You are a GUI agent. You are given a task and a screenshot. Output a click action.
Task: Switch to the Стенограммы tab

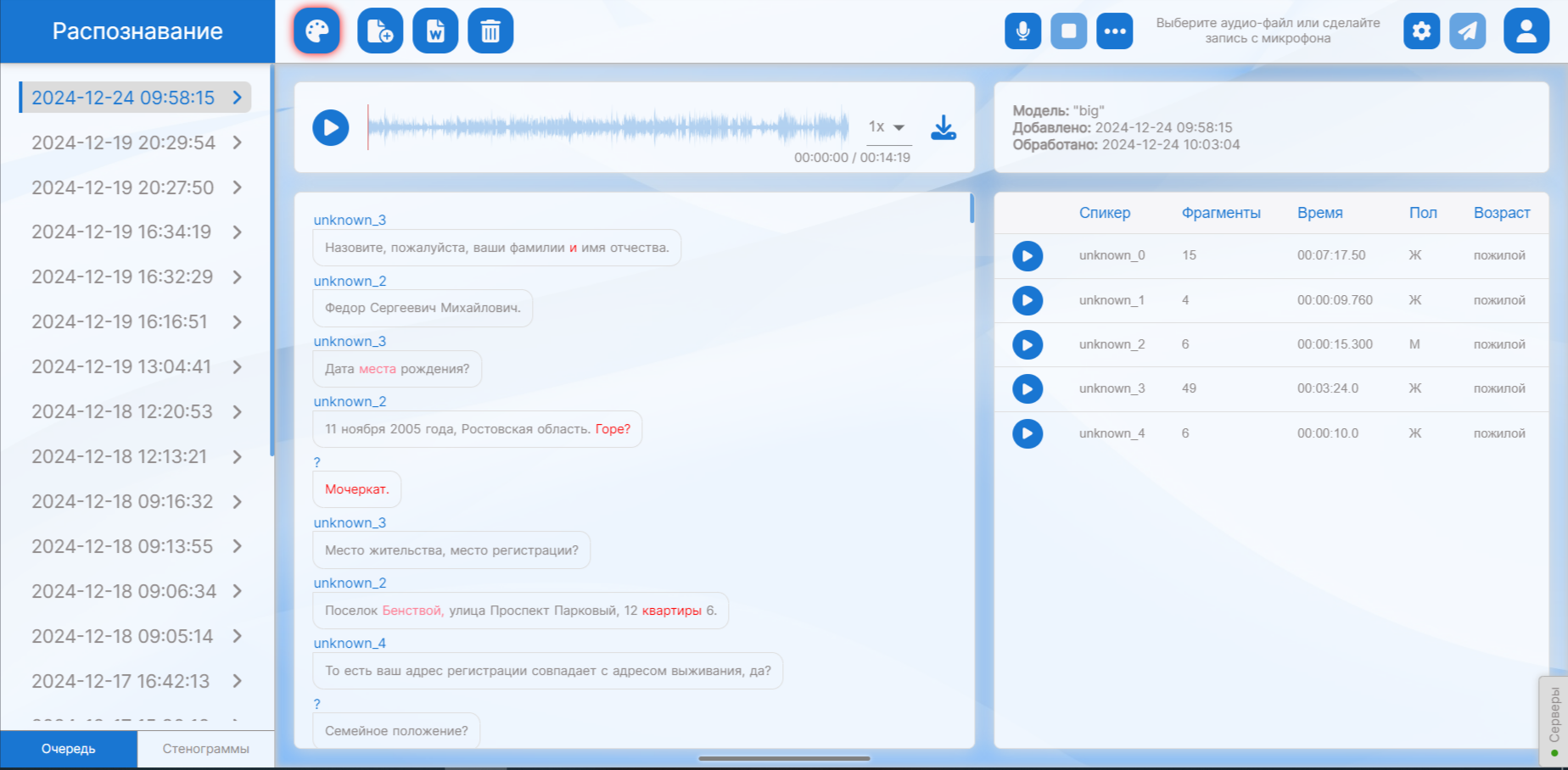(205, 749)
